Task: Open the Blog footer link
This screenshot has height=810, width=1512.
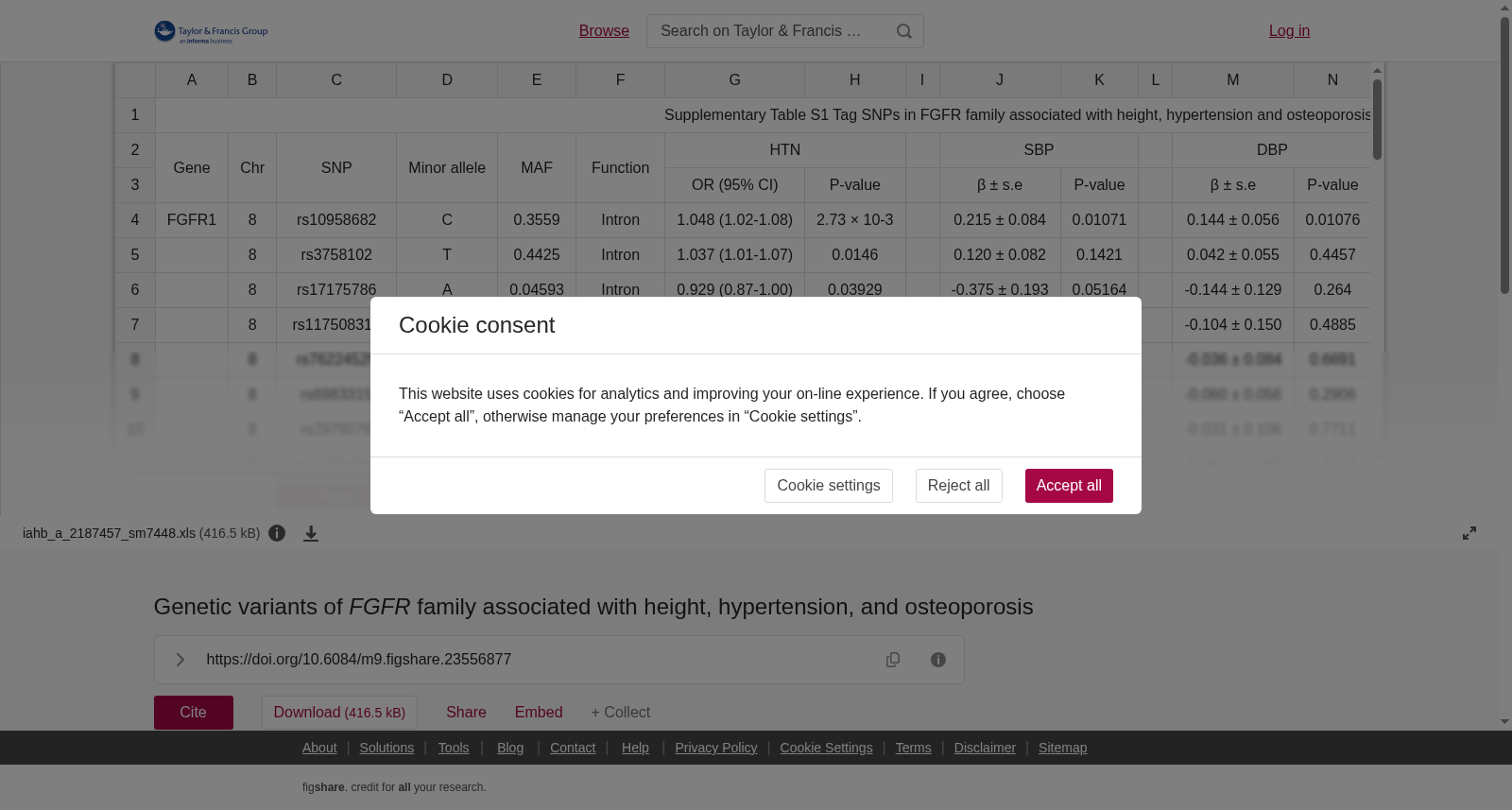Action: click(x=510, y=748)
